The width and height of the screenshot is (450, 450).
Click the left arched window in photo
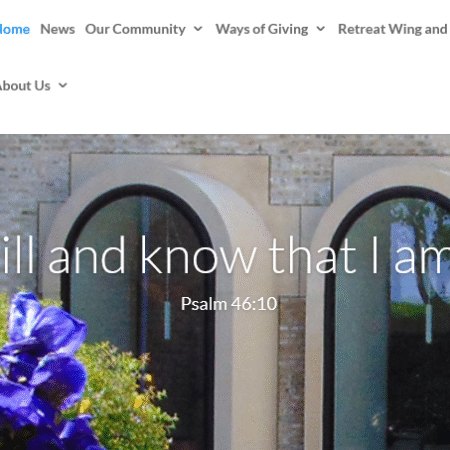[139, 317]
